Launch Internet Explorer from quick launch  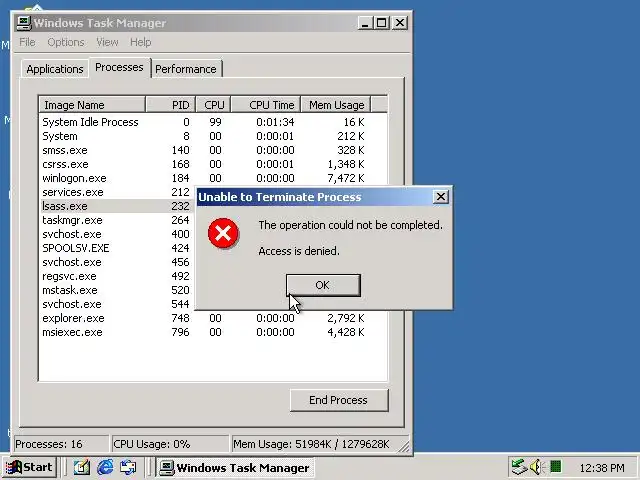pyautogui.click(x=105, y=467)
